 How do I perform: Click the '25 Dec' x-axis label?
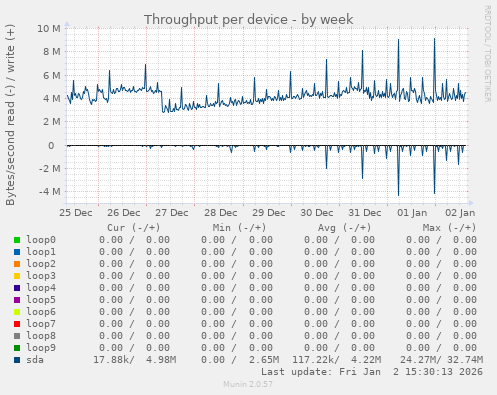click(76, 213)
